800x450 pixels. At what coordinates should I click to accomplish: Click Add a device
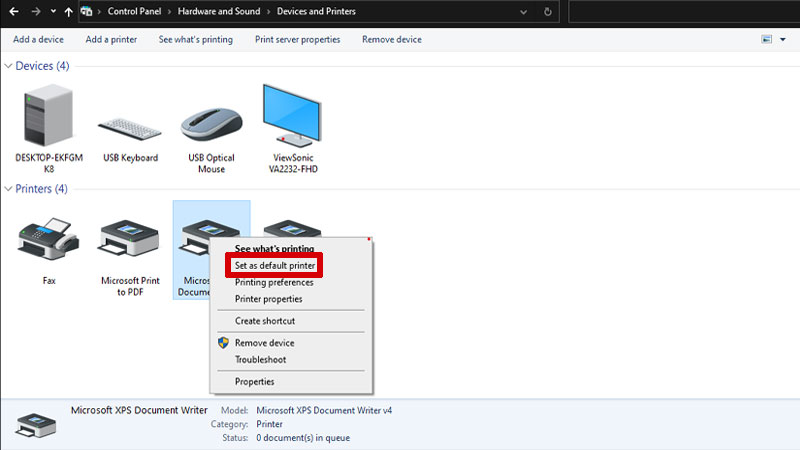pyautogui.click(x=38, y=39)
